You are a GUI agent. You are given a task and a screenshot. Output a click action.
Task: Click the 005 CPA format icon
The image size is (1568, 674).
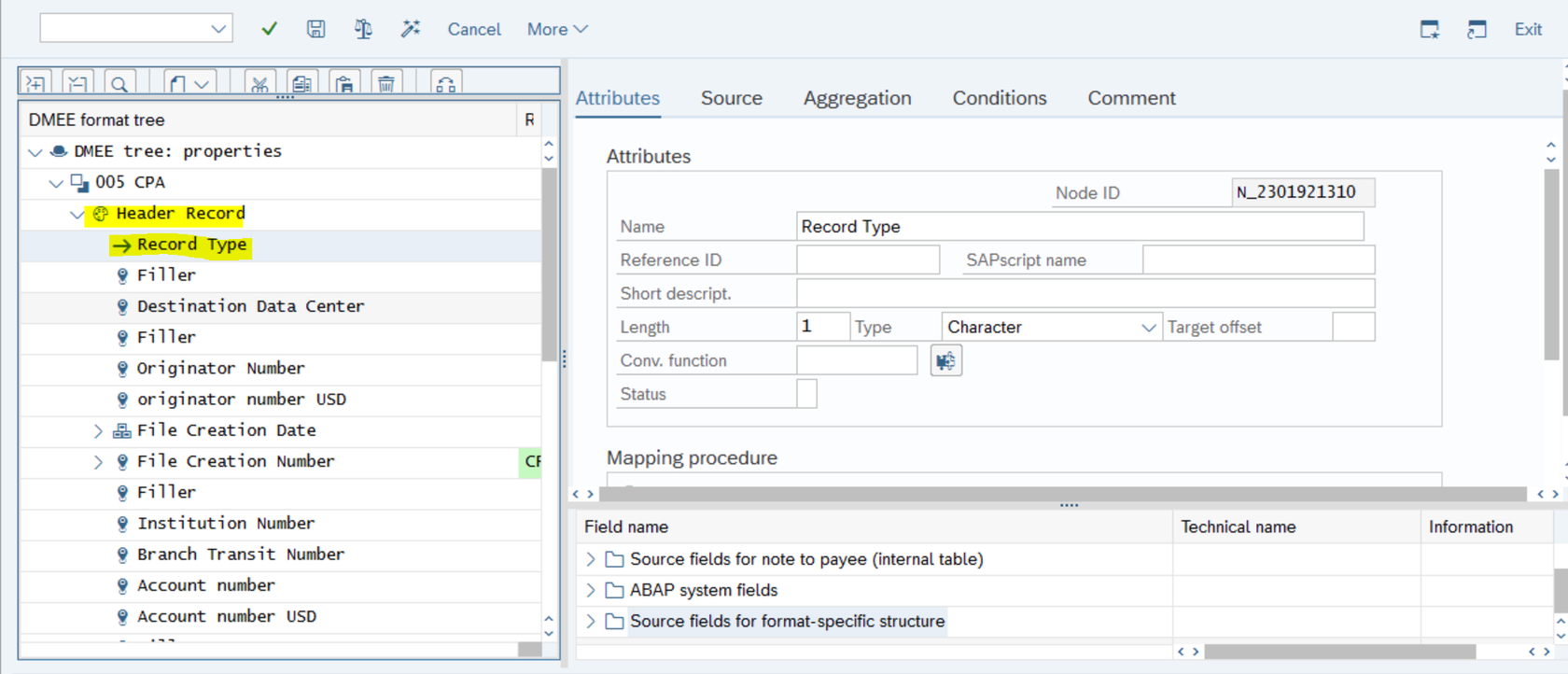tap(80, 182)
